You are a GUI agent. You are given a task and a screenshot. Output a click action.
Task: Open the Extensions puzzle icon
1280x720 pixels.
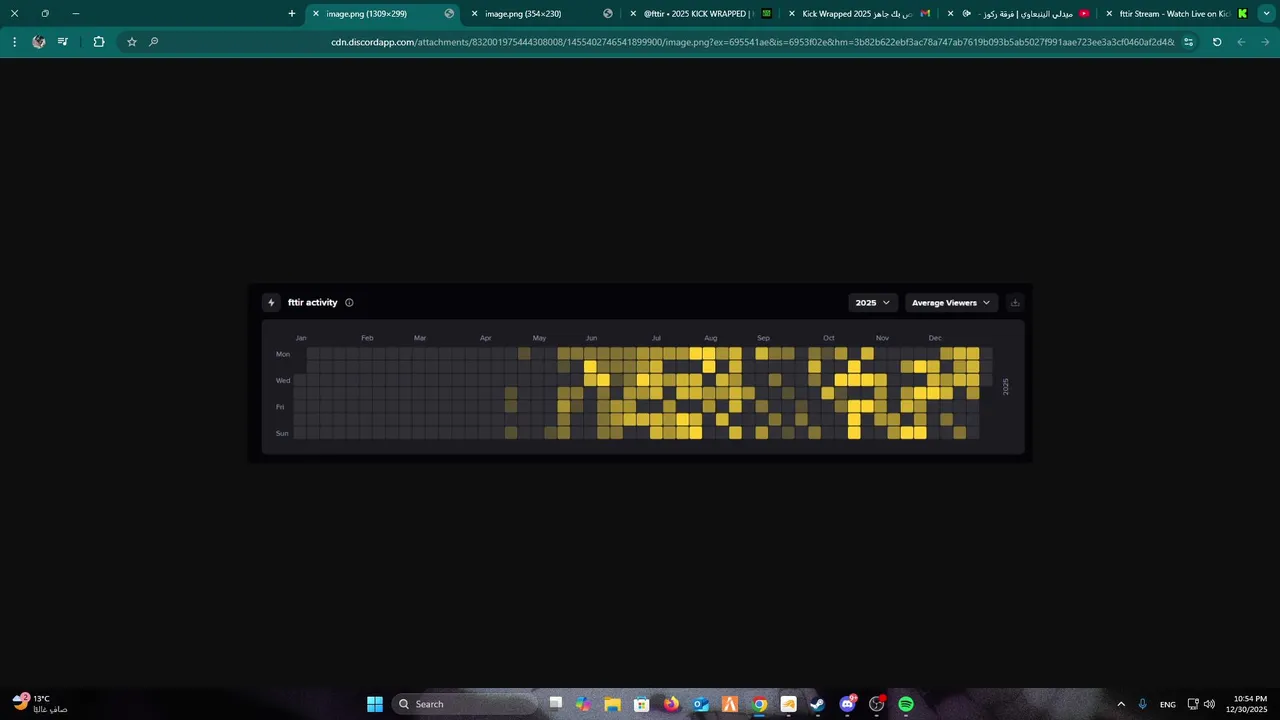pyautogui.click(x=98, y=42)
